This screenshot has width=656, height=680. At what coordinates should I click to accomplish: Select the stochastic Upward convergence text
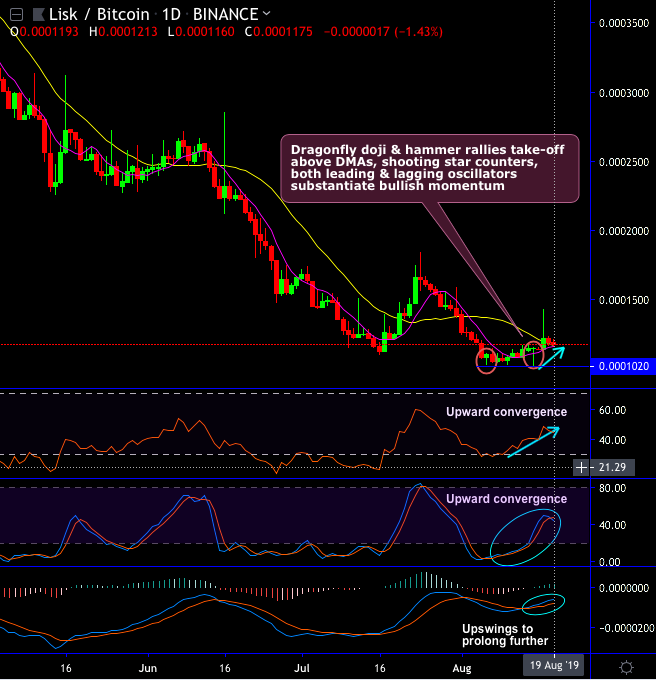coord(506,499)
